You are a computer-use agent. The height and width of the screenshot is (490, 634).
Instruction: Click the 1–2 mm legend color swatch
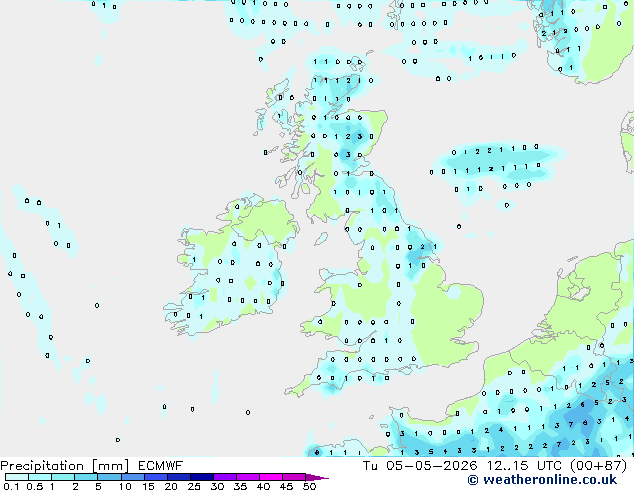point(63,477)
